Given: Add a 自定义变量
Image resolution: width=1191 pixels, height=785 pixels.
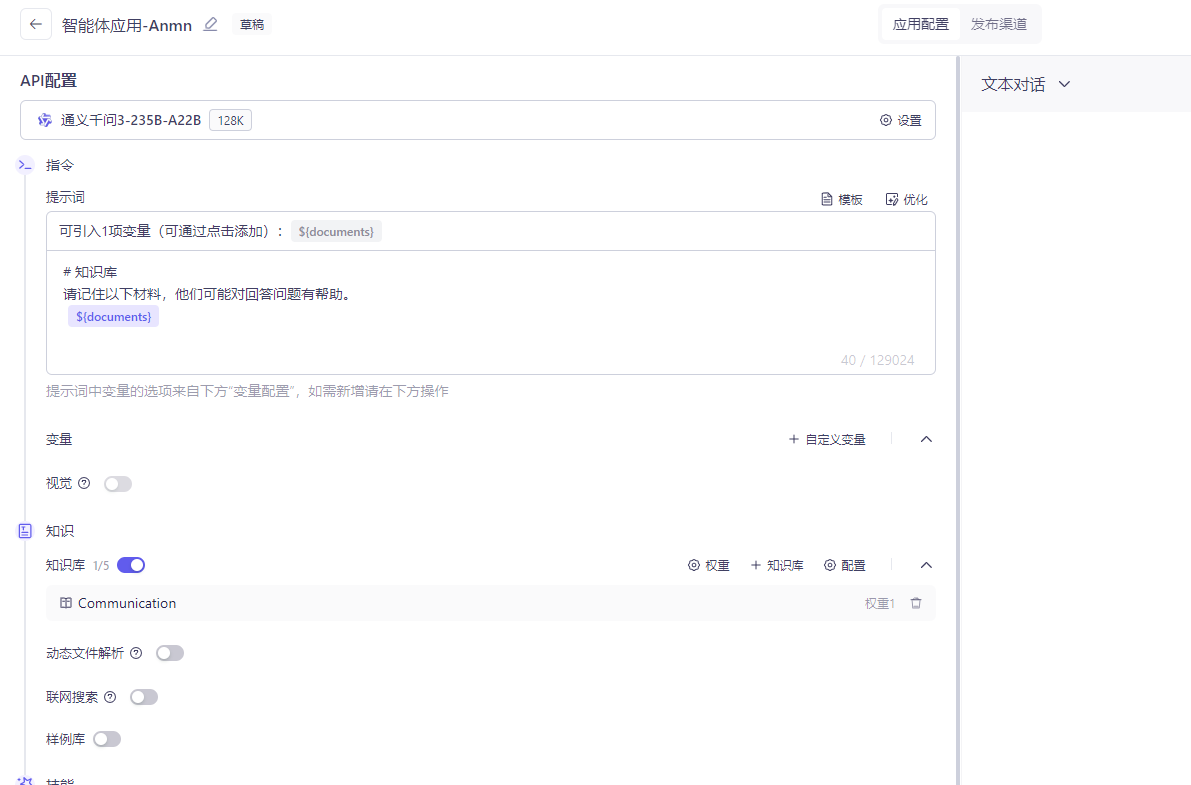Looking at the screenshot, I should coord(827,439).
